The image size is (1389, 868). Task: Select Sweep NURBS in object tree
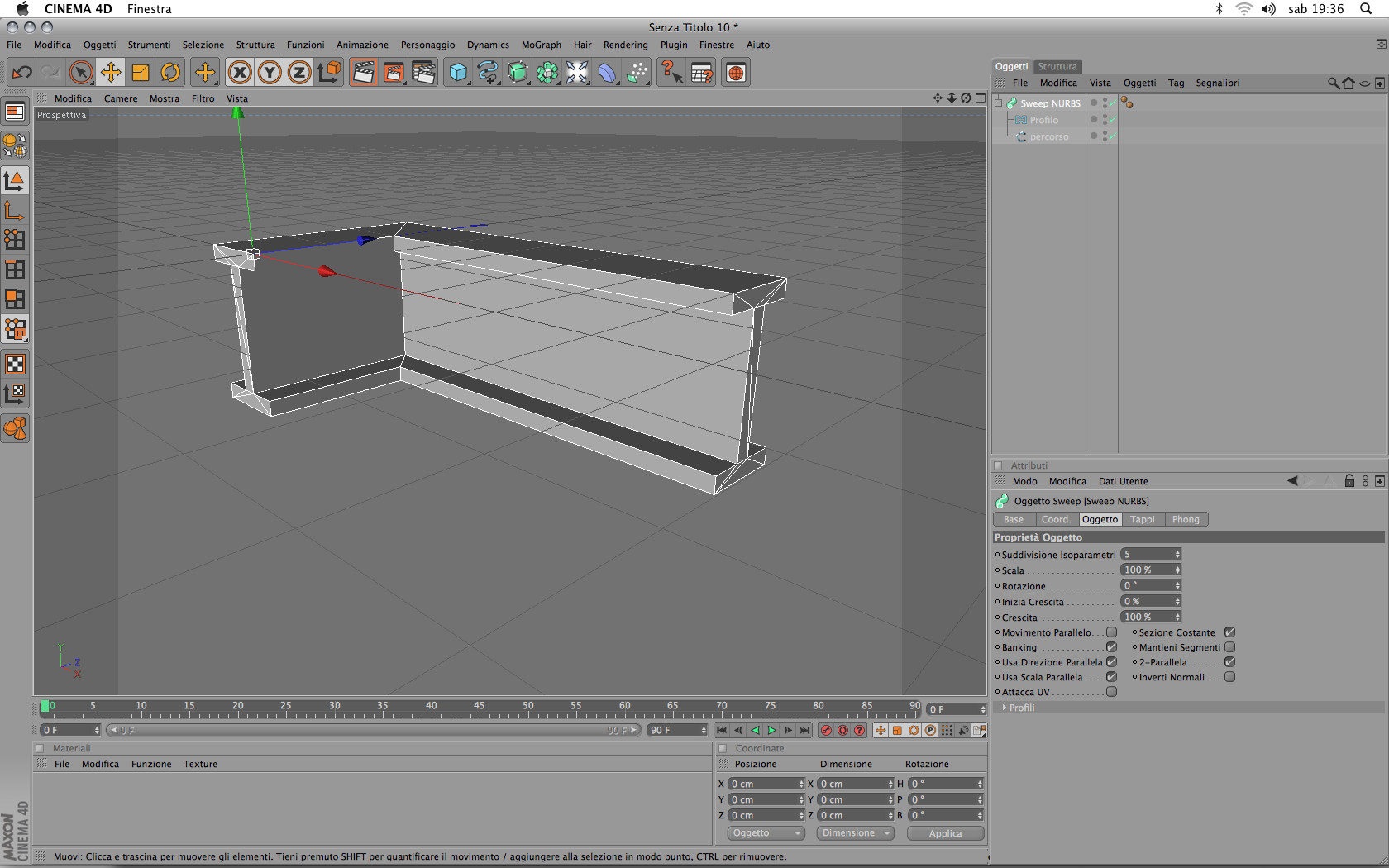pyautogui.click(x=1050, y=103)
